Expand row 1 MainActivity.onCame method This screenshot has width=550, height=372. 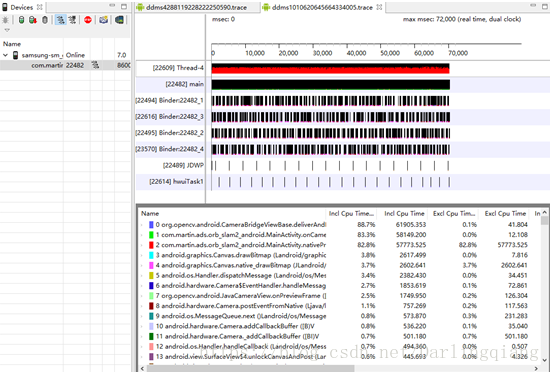(x=142, y=235)
